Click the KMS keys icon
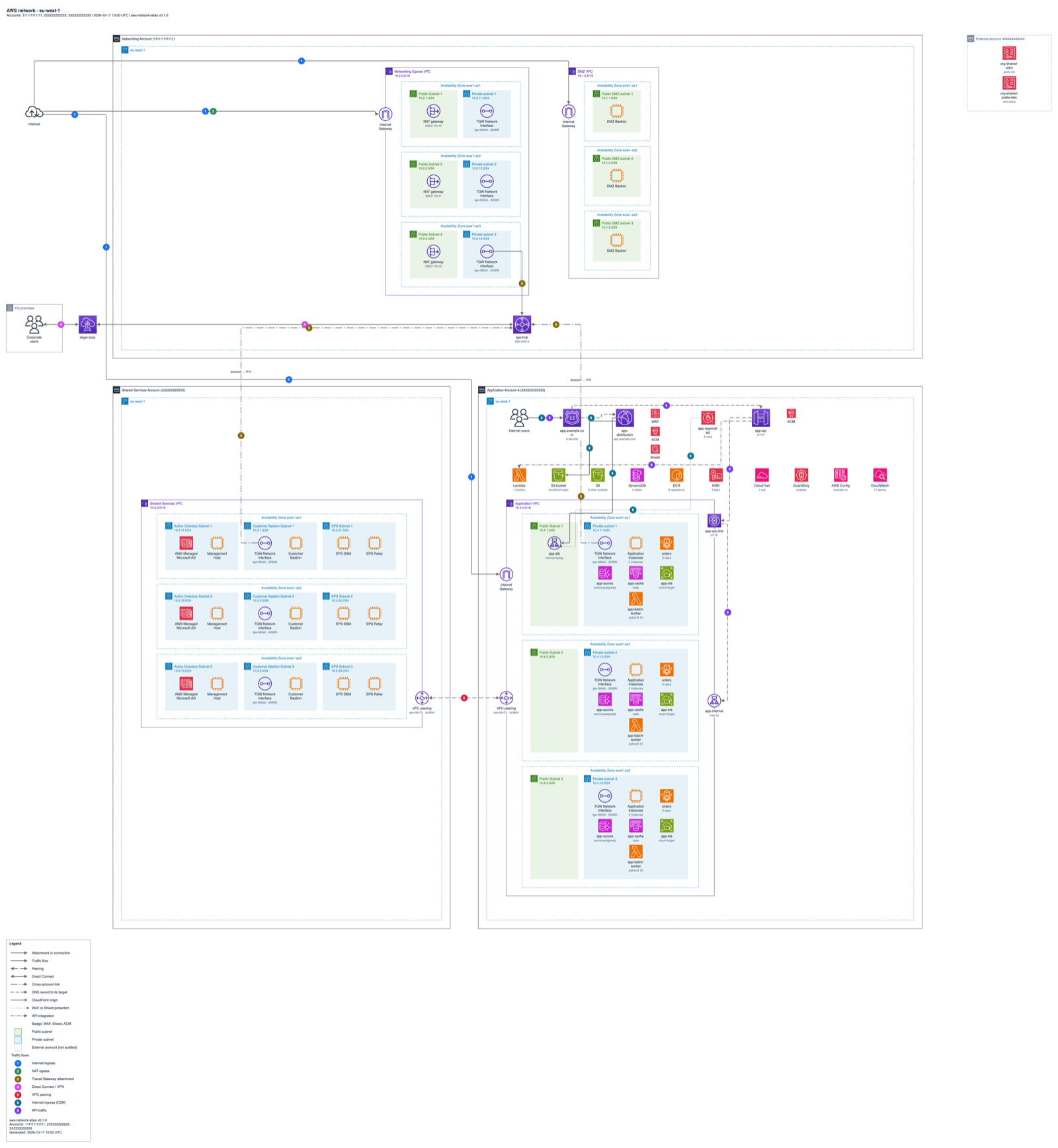Image resolution: width=1058 pixels, height=1148 pixels. pos(715,475)
